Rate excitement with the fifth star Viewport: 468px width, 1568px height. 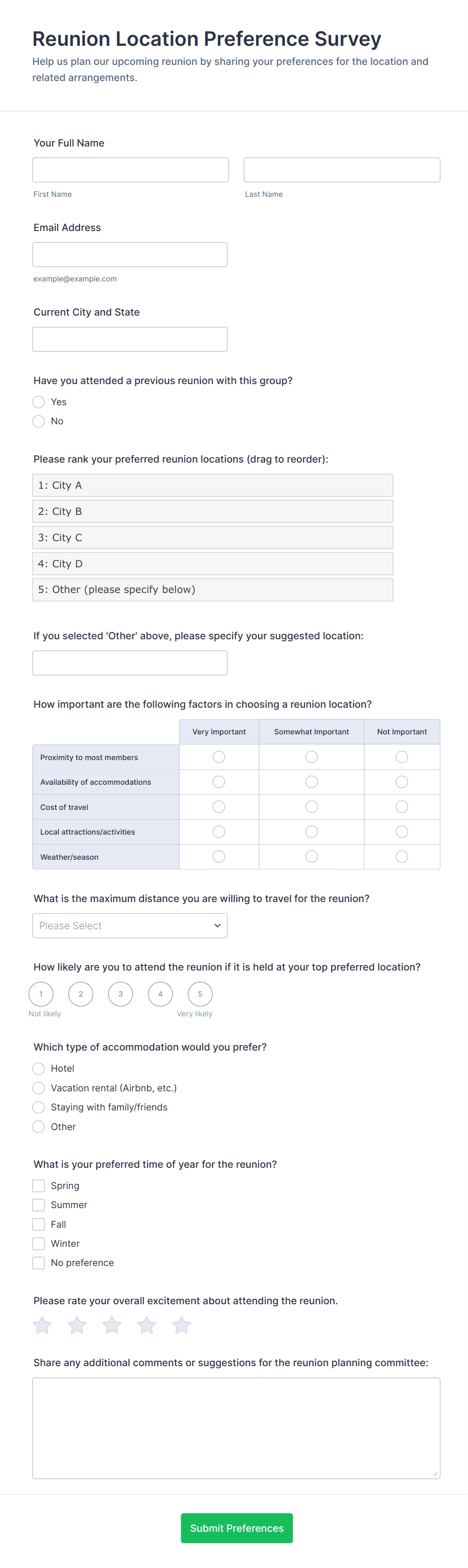(x=181, y=1324)
